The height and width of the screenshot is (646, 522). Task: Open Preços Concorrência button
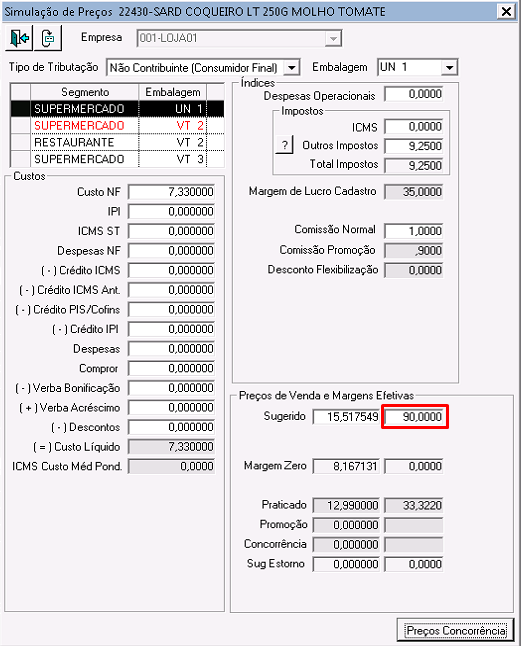(456, 630)
